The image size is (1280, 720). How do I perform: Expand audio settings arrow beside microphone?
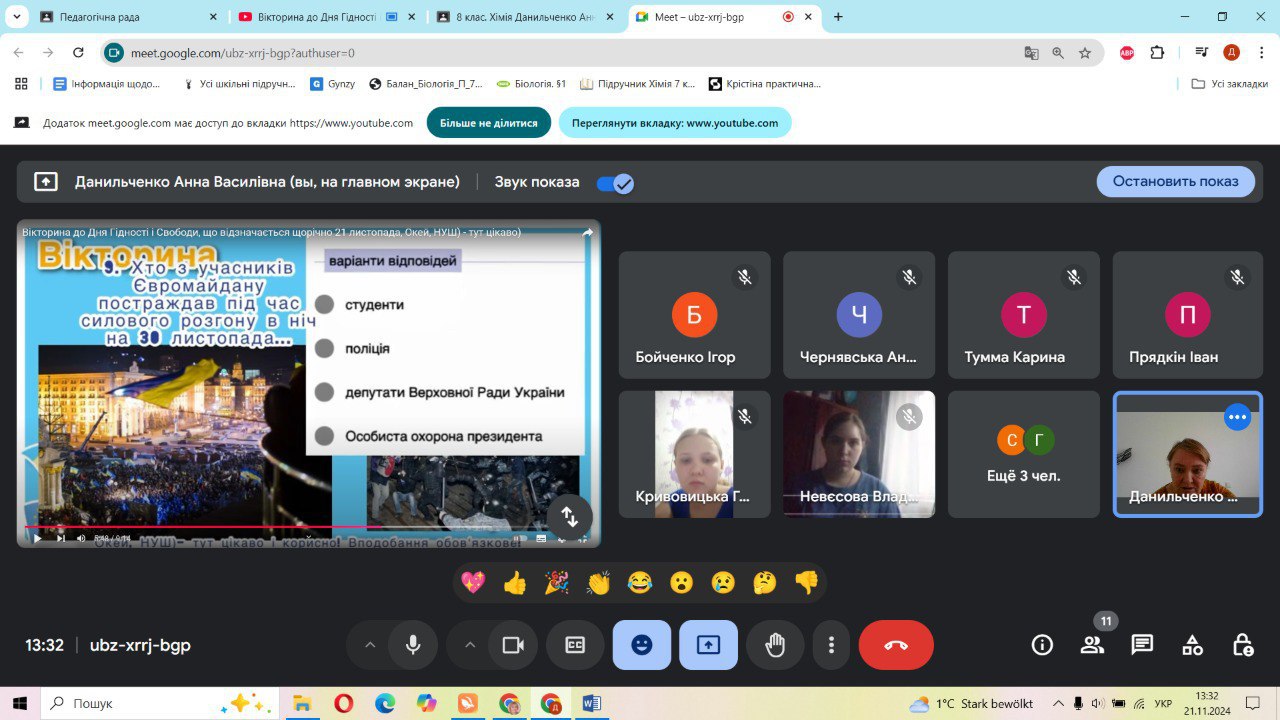[x=370, y=645]
